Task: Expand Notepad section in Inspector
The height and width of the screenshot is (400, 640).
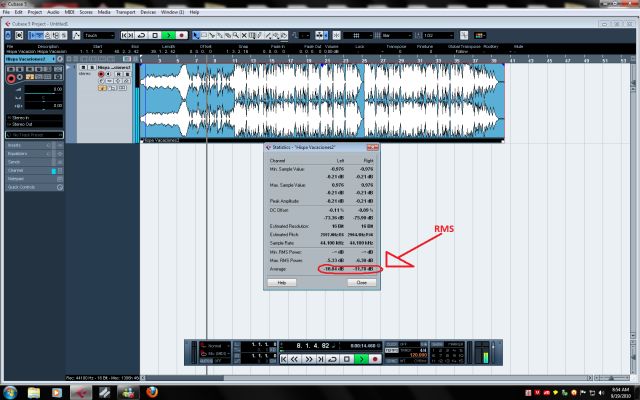Action: coord(34,179)
